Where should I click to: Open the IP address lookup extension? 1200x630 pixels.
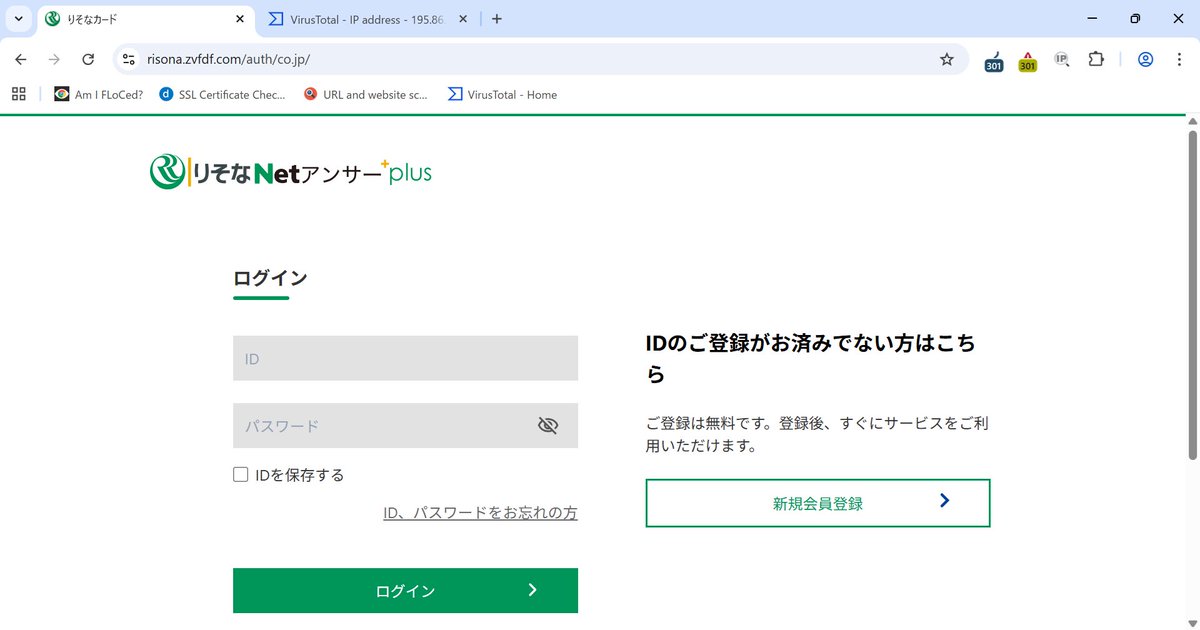pos(1061,59)
